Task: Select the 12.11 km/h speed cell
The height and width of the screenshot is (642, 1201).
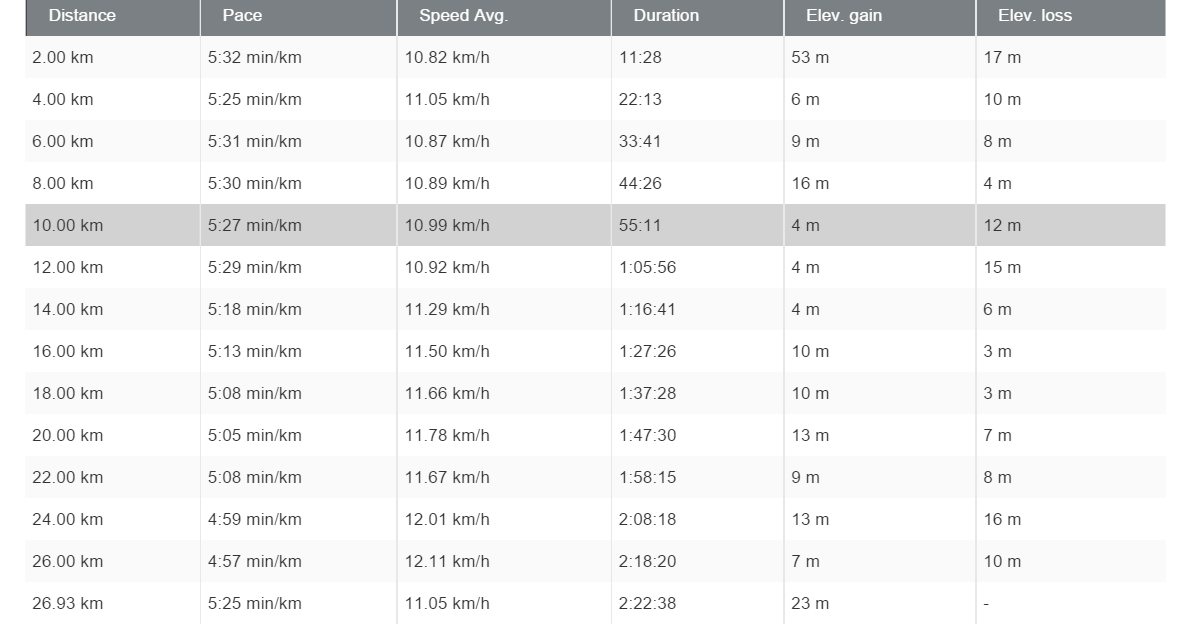Action: pyautogui.click(x=447, y=562)
